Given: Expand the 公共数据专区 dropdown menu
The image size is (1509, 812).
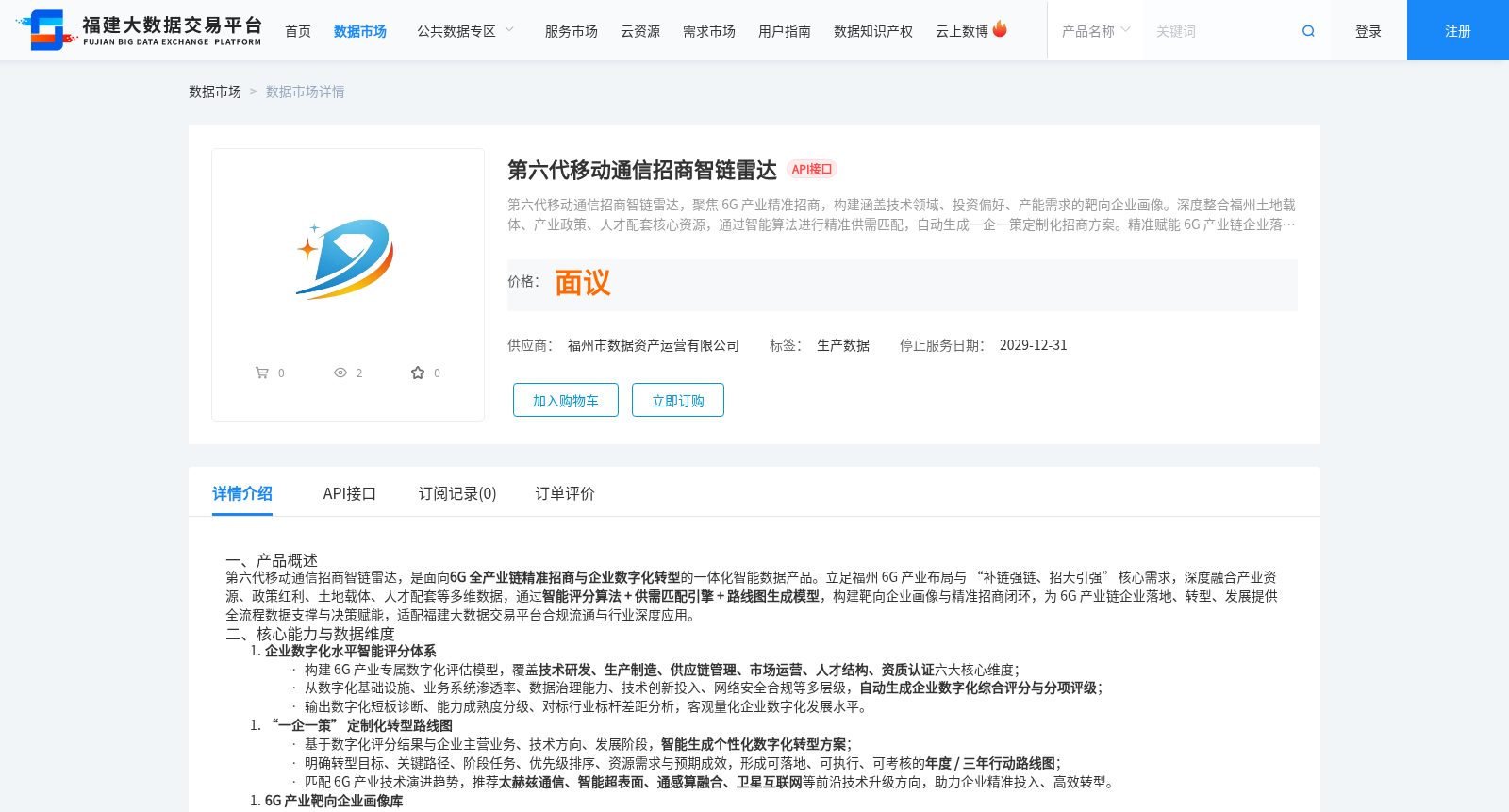Looking at the screenshot, I should point(466,31).
